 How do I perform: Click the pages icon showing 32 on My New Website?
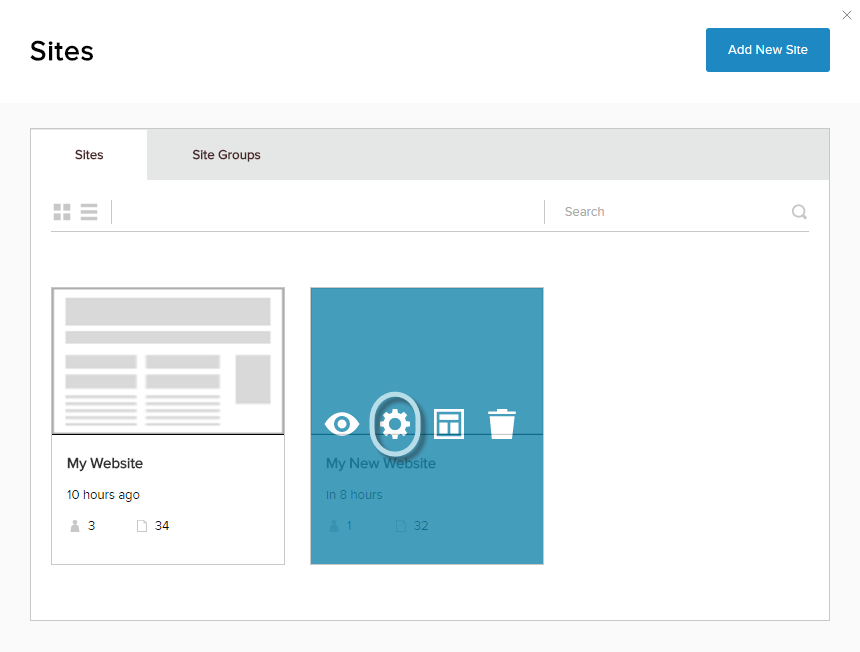(401, 526)
